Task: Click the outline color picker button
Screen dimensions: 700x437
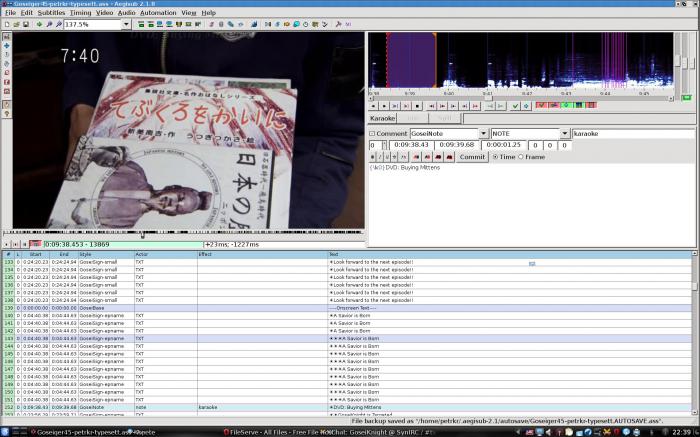Action: point(438,157)
